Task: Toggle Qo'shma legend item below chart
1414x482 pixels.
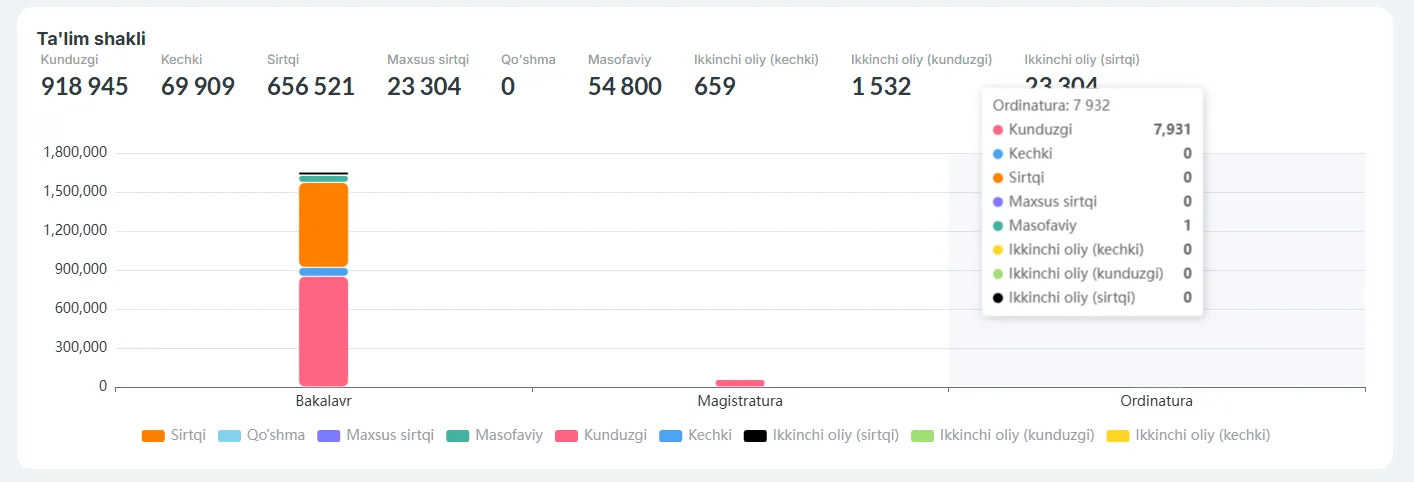Action: (260, 435)
